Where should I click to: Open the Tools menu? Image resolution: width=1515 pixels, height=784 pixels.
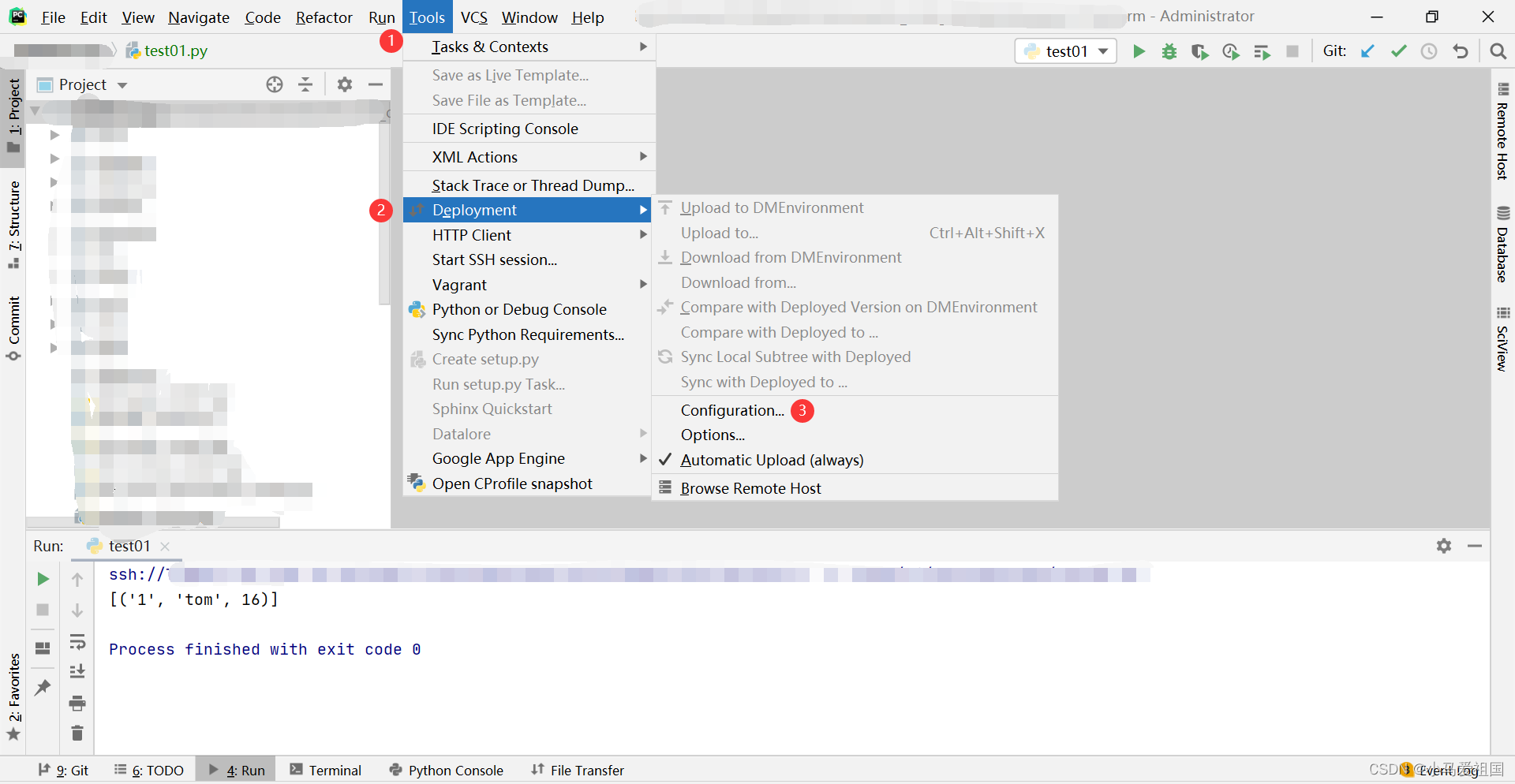[427, 17]
